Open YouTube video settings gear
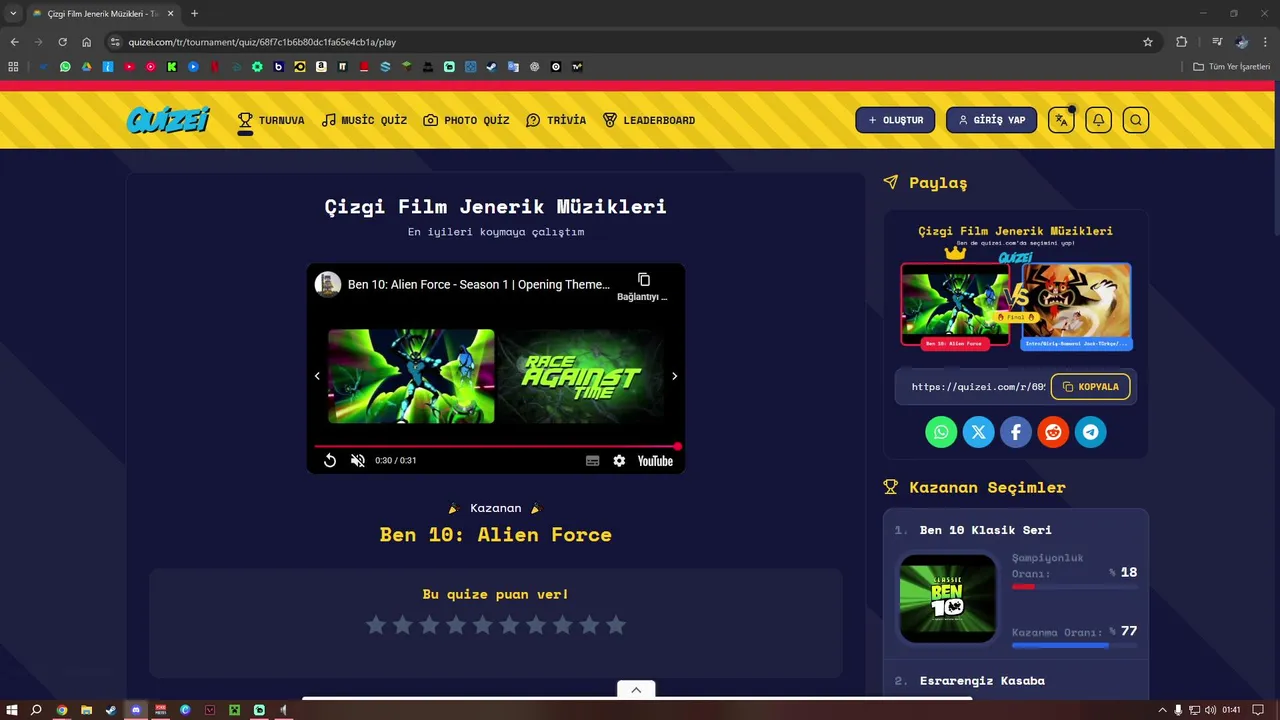The height and width of the screenshot is (720, 1280). (619, 461)
